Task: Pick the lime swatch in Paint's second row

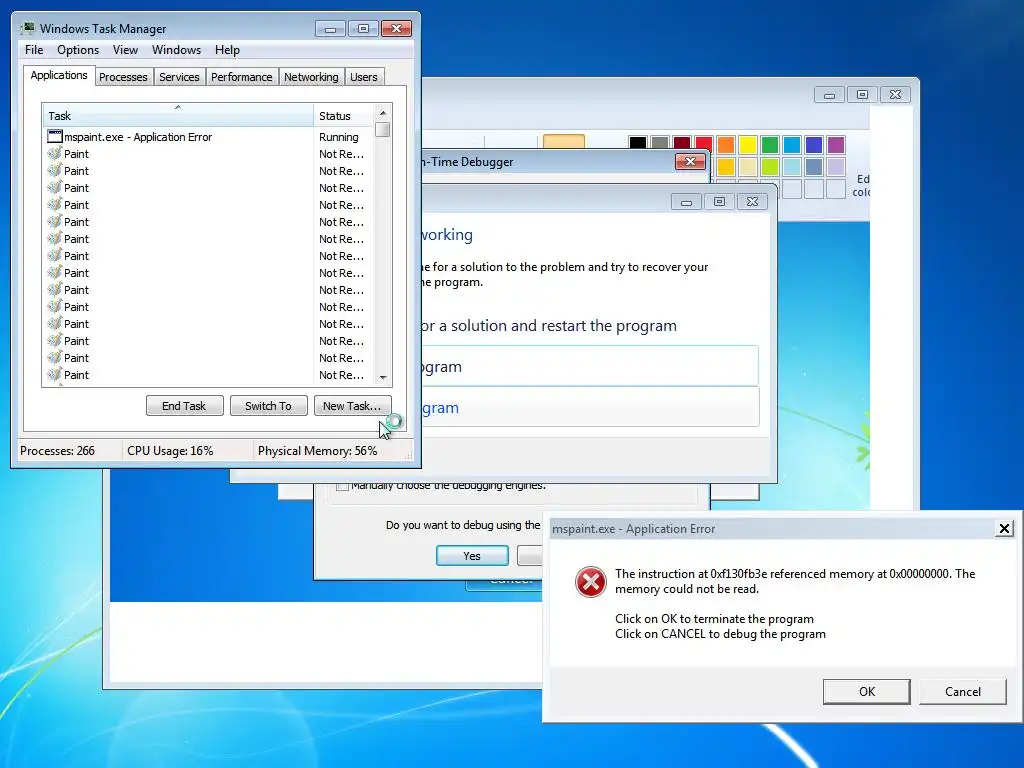Action: pos(770,167)
